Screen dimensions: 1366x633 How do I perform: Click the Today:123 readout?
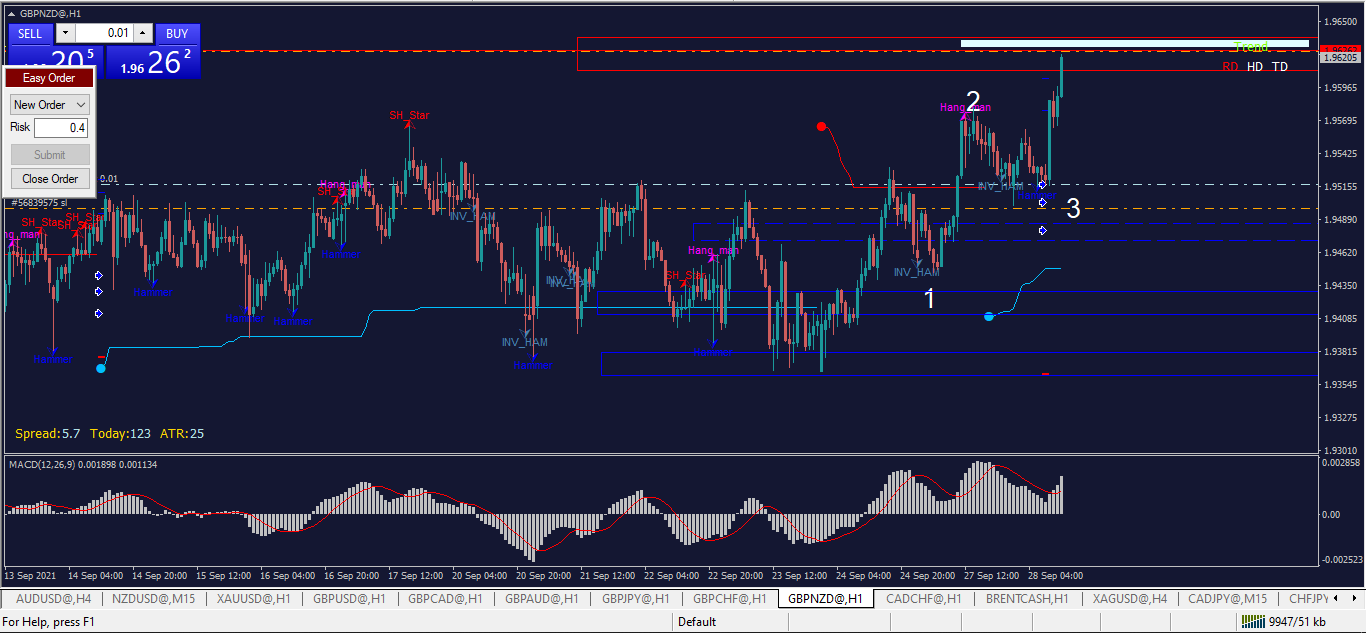click(120, 434)
